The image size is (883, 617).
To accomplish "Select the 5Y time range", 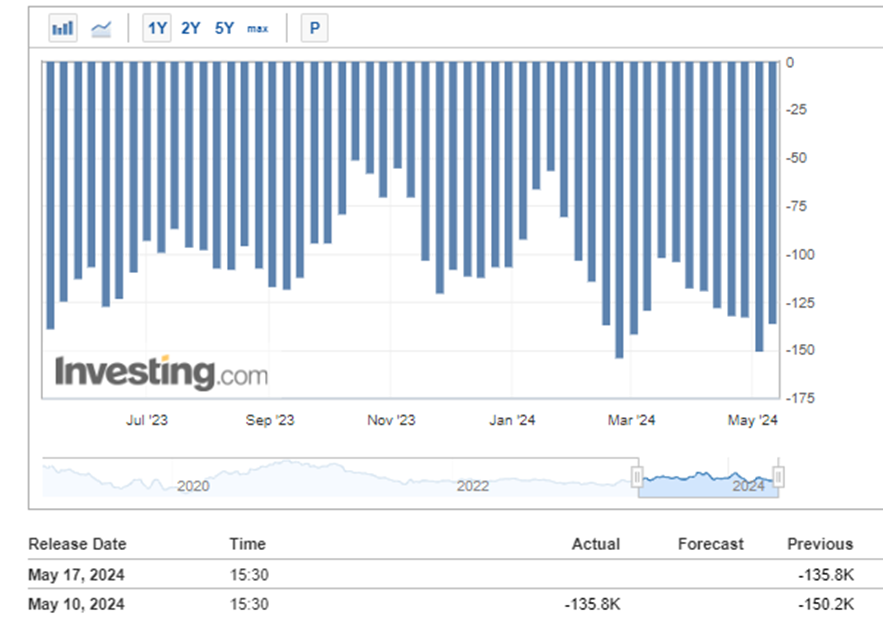I will coord(224,28).
